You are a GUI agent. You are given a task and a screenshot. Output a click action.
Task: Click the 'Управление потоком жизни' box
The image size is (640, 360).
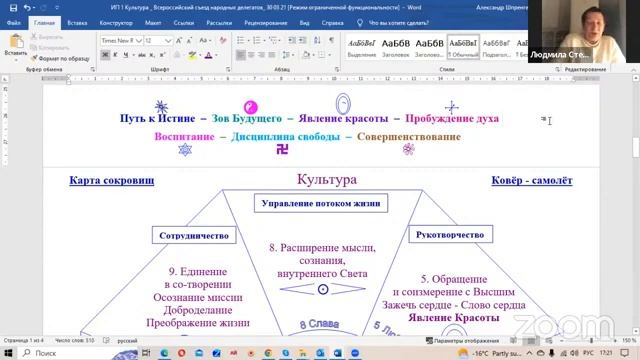tap(321, 203)
